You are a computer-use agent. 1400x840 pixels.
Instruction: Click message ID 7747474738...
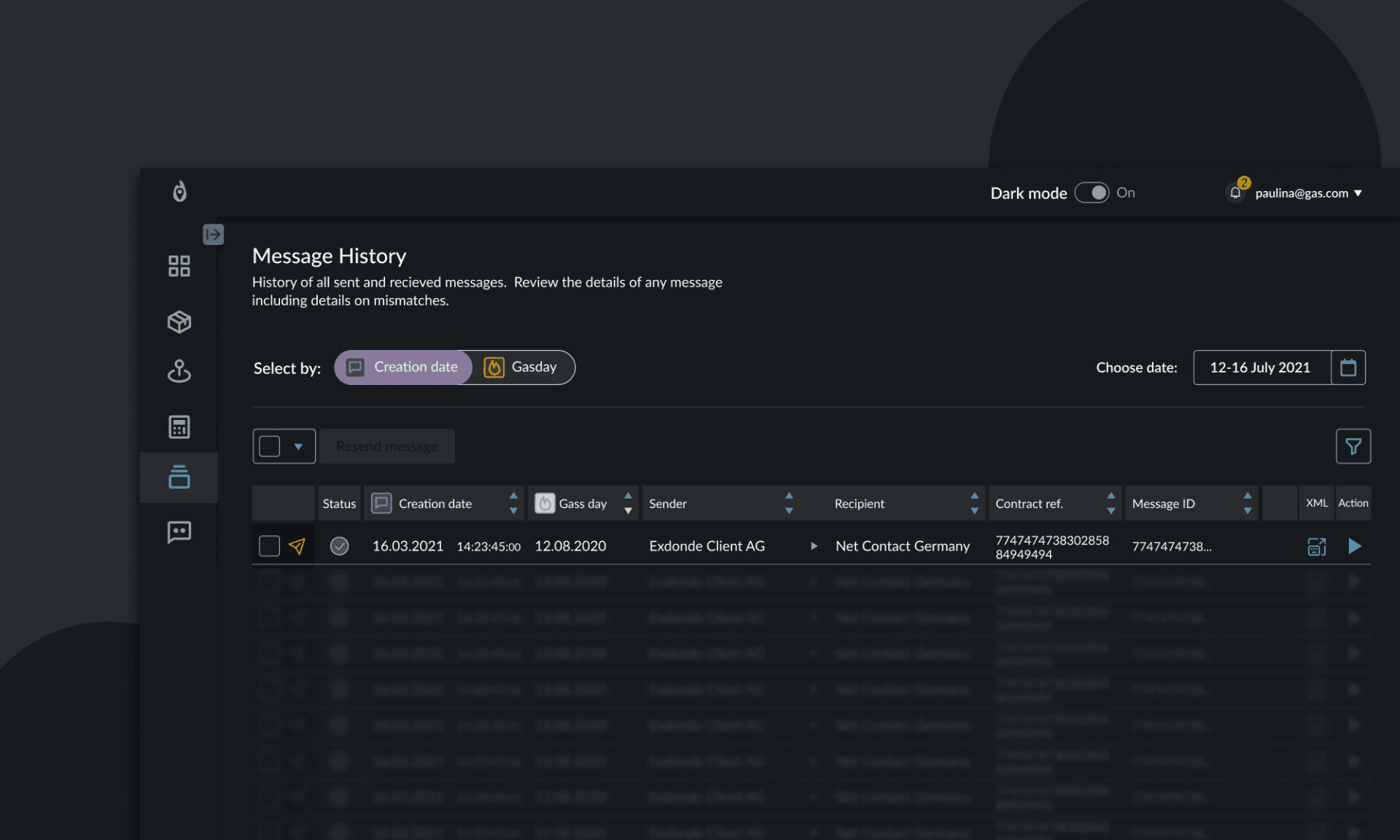point(1171,546)
